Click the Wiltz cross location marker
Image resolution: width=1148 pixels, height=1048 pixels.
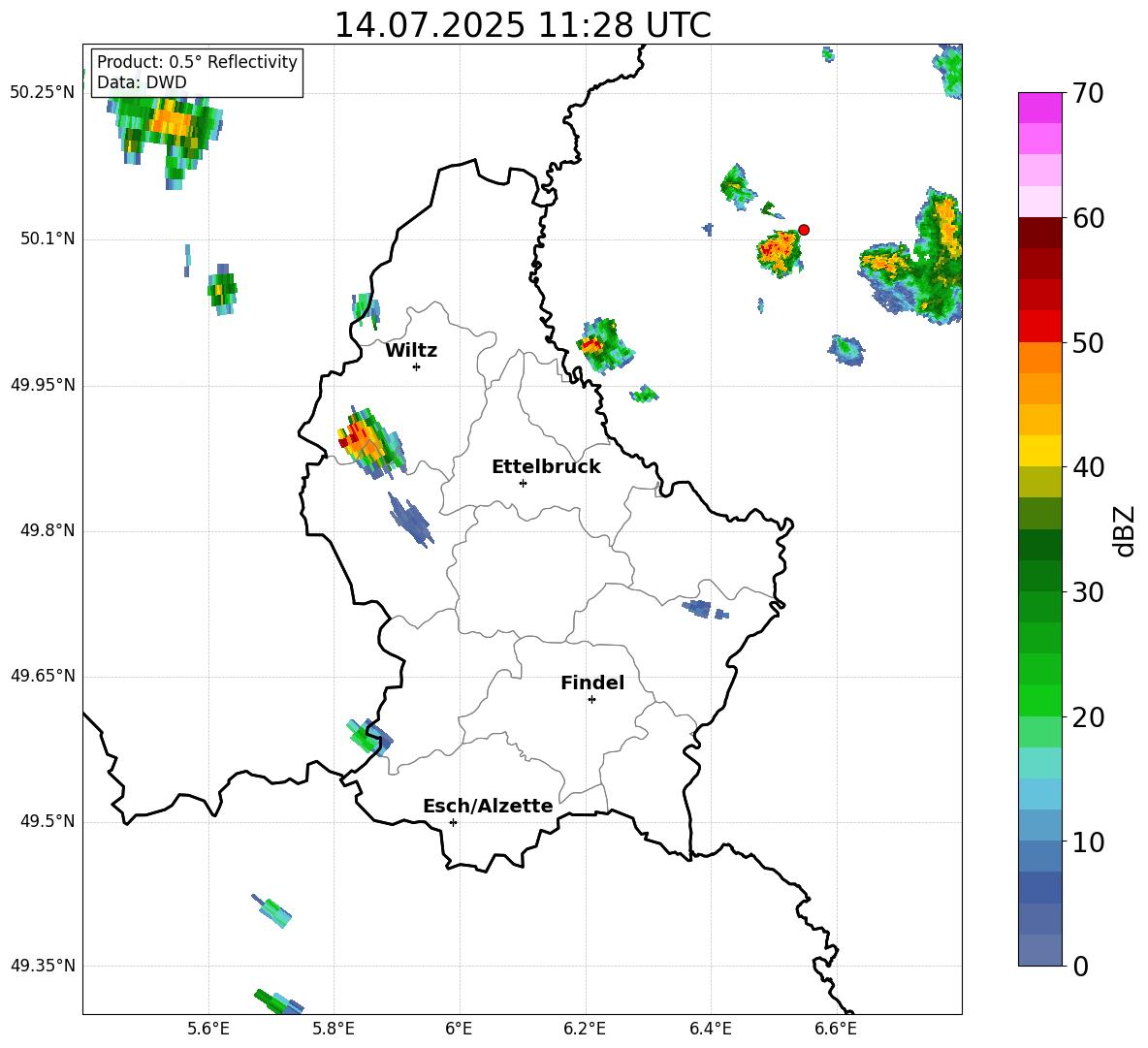[417, 366]
